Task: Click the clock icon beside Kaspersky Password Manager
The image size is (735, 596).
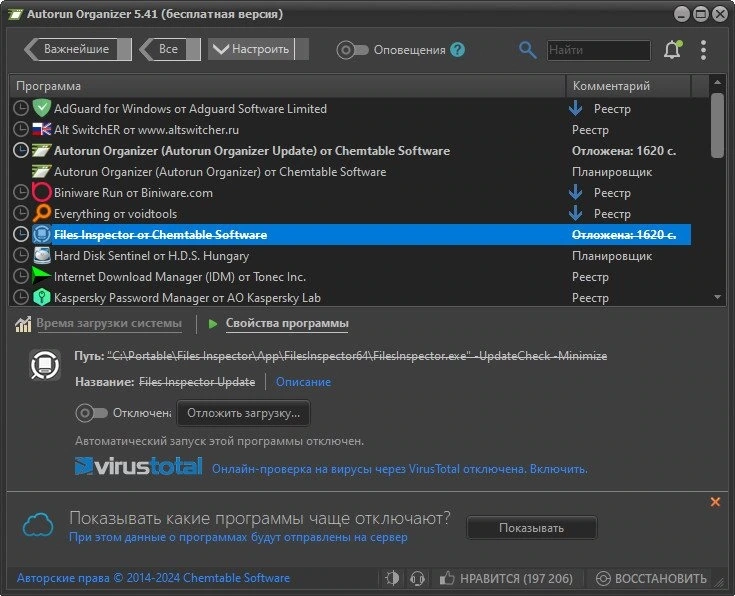Action: pyautogui.click(x=20, y=297)
